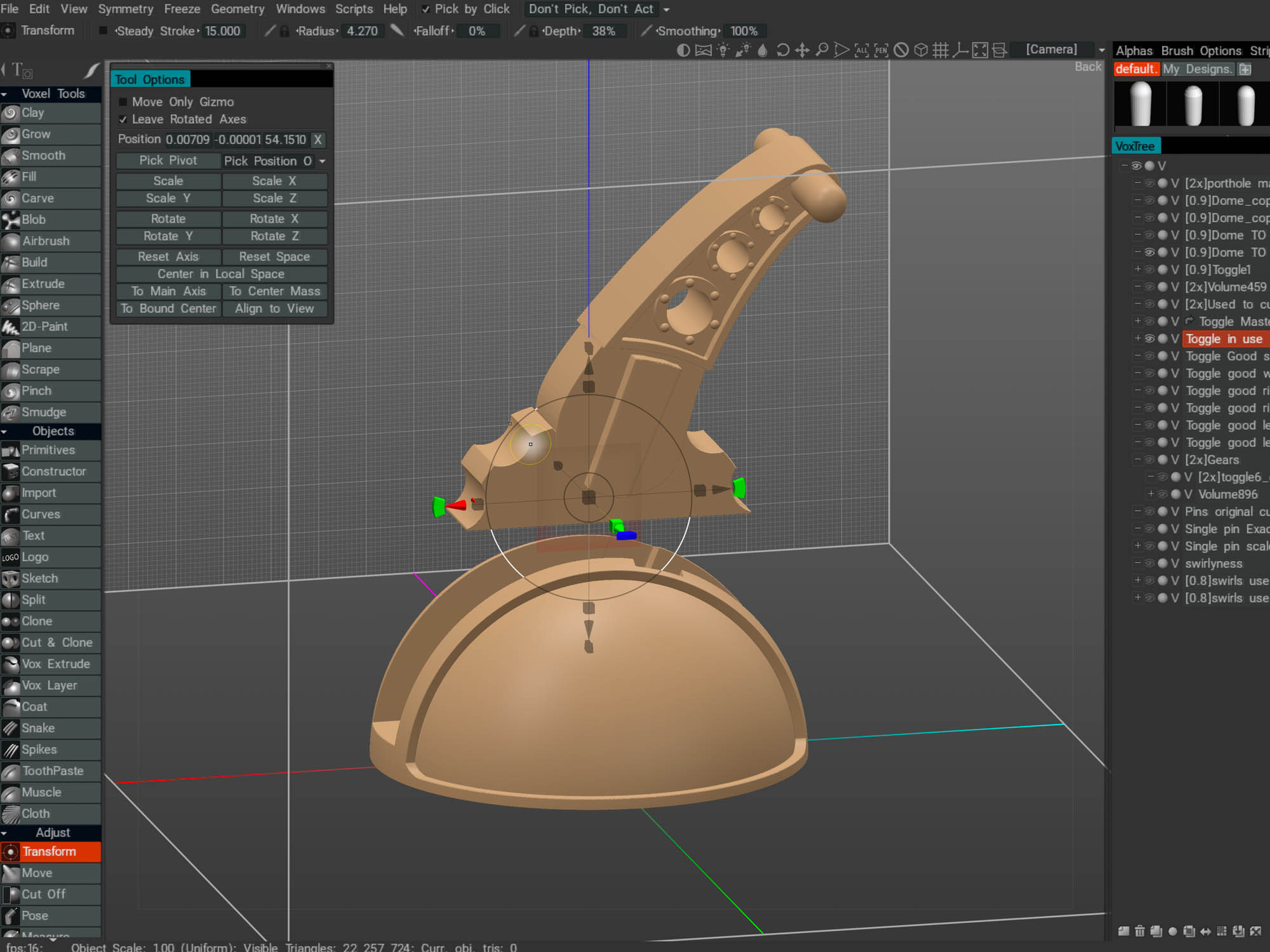
Task: Delete layer with VoxTree trash icon
Action: tap(1140, 931)
